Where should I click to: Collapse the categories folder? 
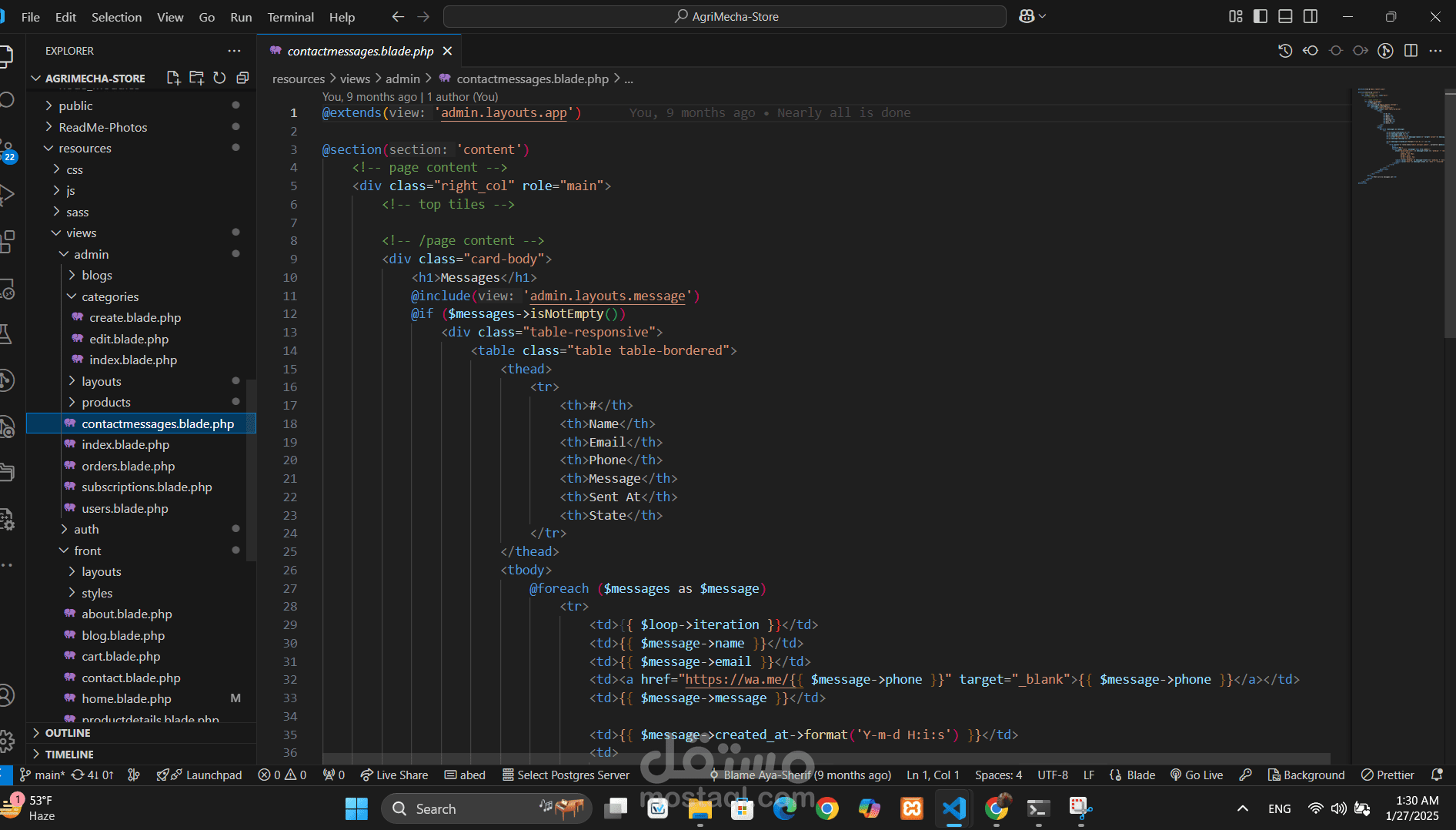(x=110, y=296)
